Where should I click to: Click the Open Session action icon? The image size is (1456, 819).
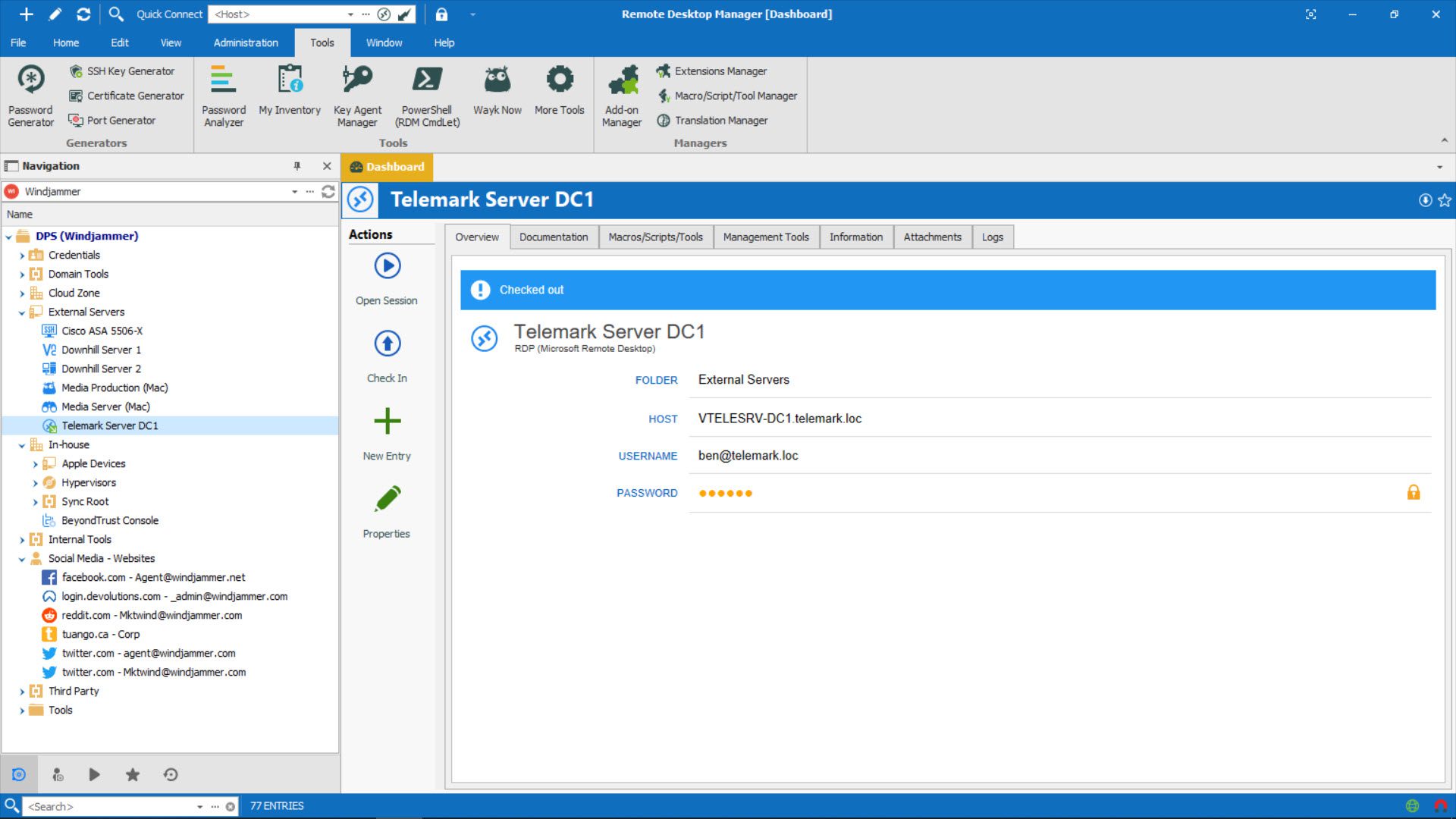[x=386, y=265]
